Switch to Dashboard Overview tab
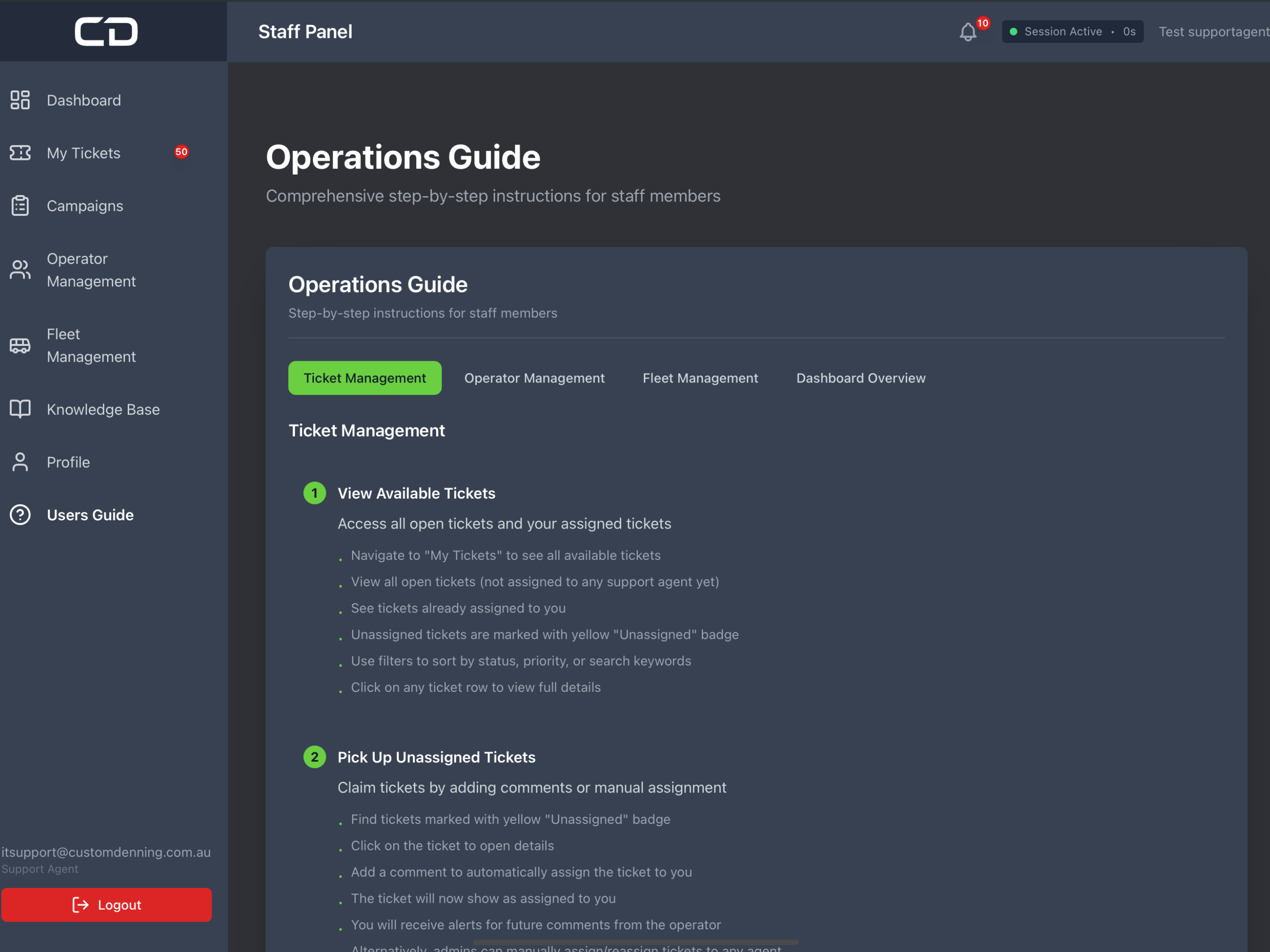Image resolution: width=1270 pixels, height=952 pixels. coord(861,378)
